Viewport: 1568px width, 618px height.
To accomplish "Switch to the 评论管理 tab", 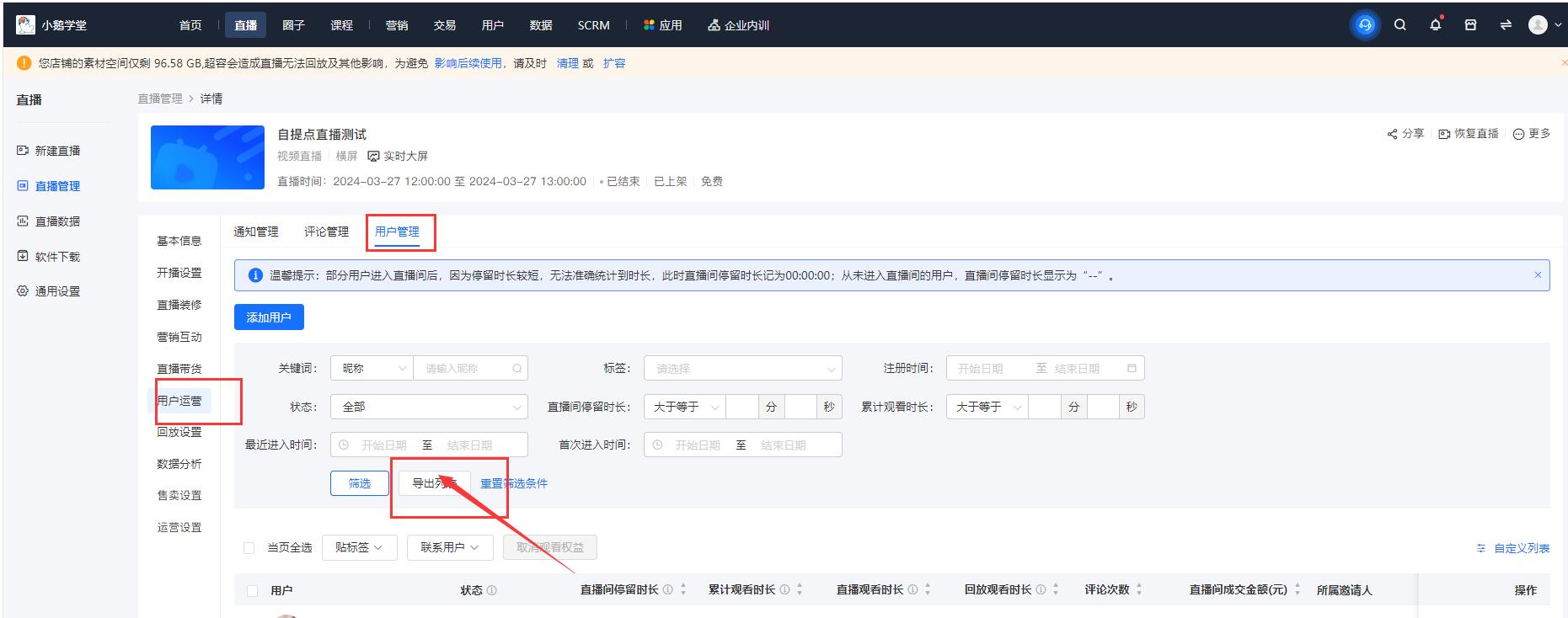I will (x=326, y=232).
